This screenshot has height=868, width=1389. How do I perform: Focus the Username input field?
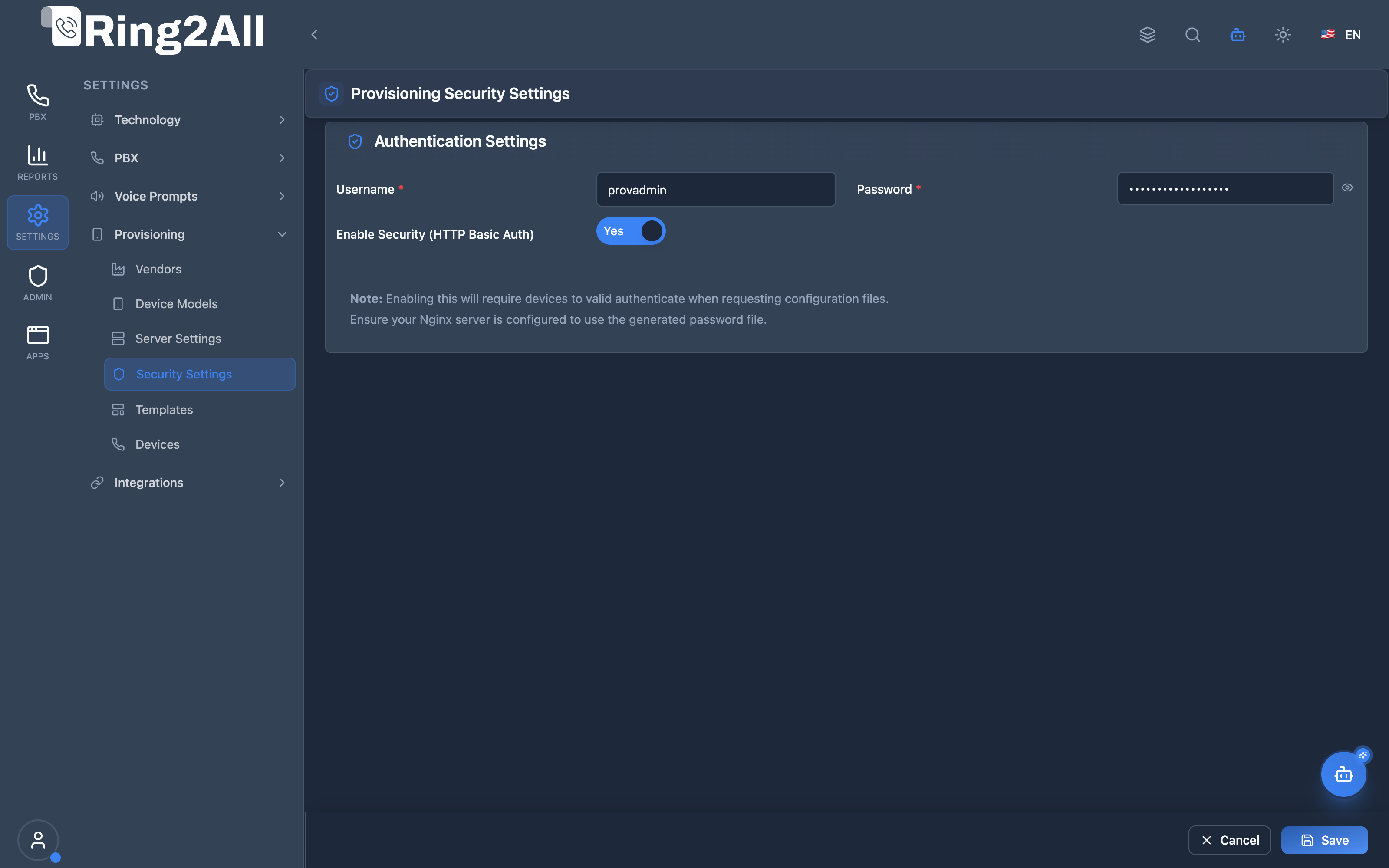pyautogui.click(x=716, y=190)
